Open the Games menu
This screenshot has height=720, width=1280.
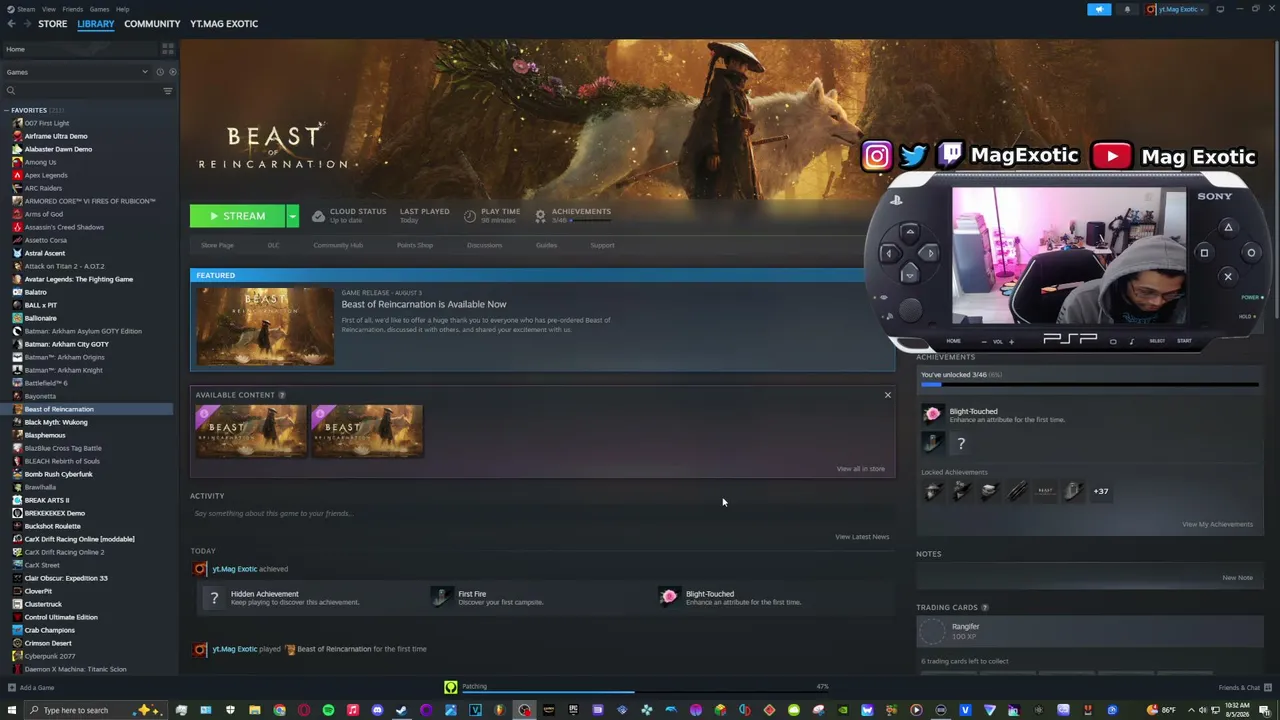pos(99,9)
